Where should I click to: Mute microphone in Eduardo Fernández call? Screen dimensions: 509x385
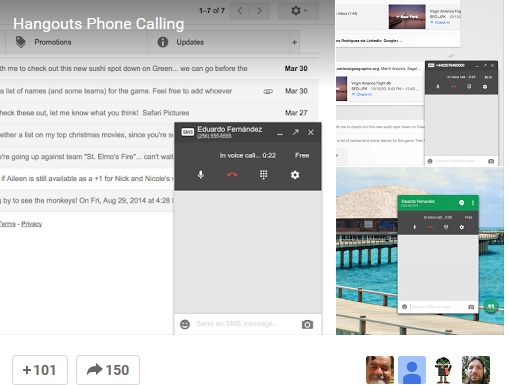201,175
